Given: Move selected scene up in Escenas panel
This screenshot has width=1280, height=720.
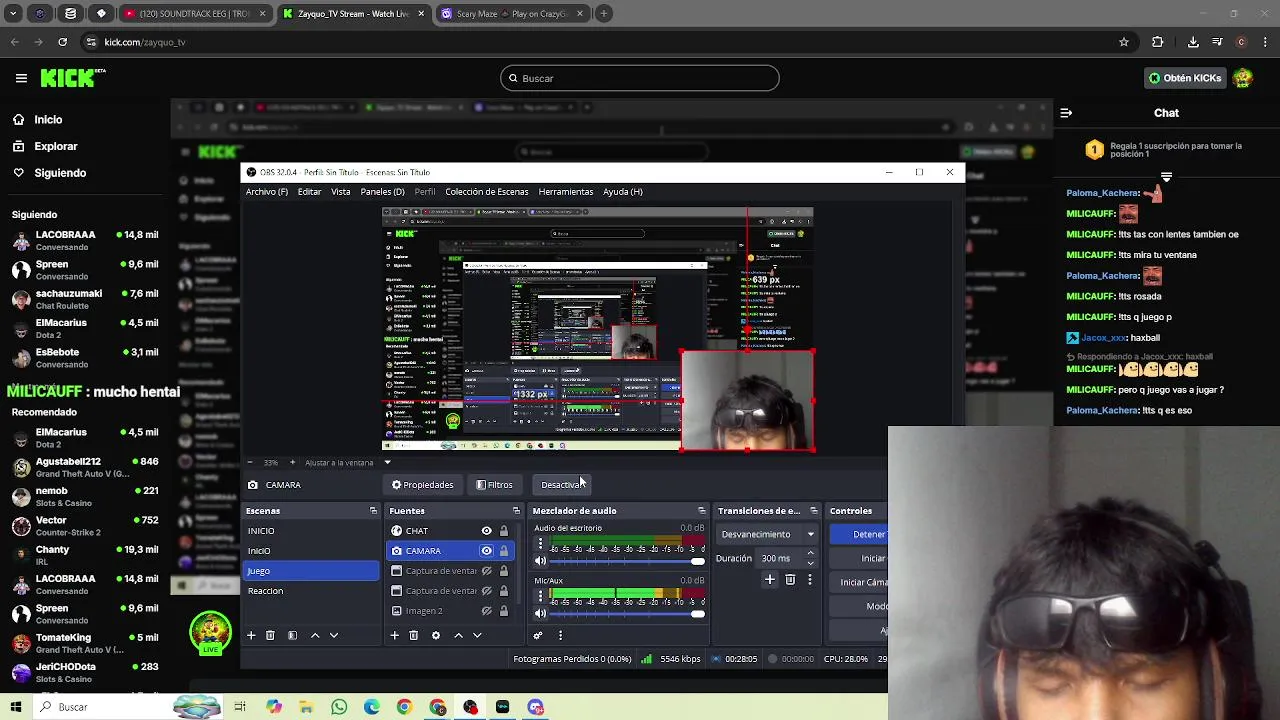Looking at the screenshot, I should tap(315, 635).
